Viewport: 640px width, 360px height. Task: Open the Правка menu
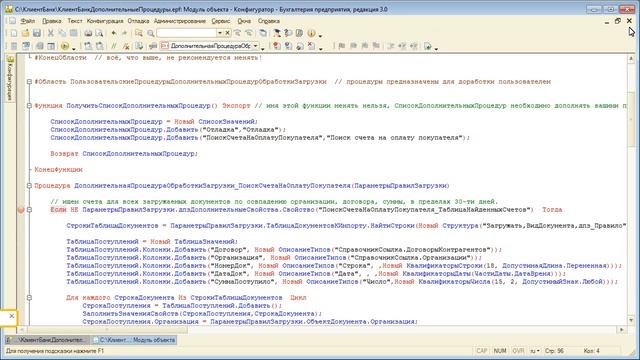(x=51, y=21)
